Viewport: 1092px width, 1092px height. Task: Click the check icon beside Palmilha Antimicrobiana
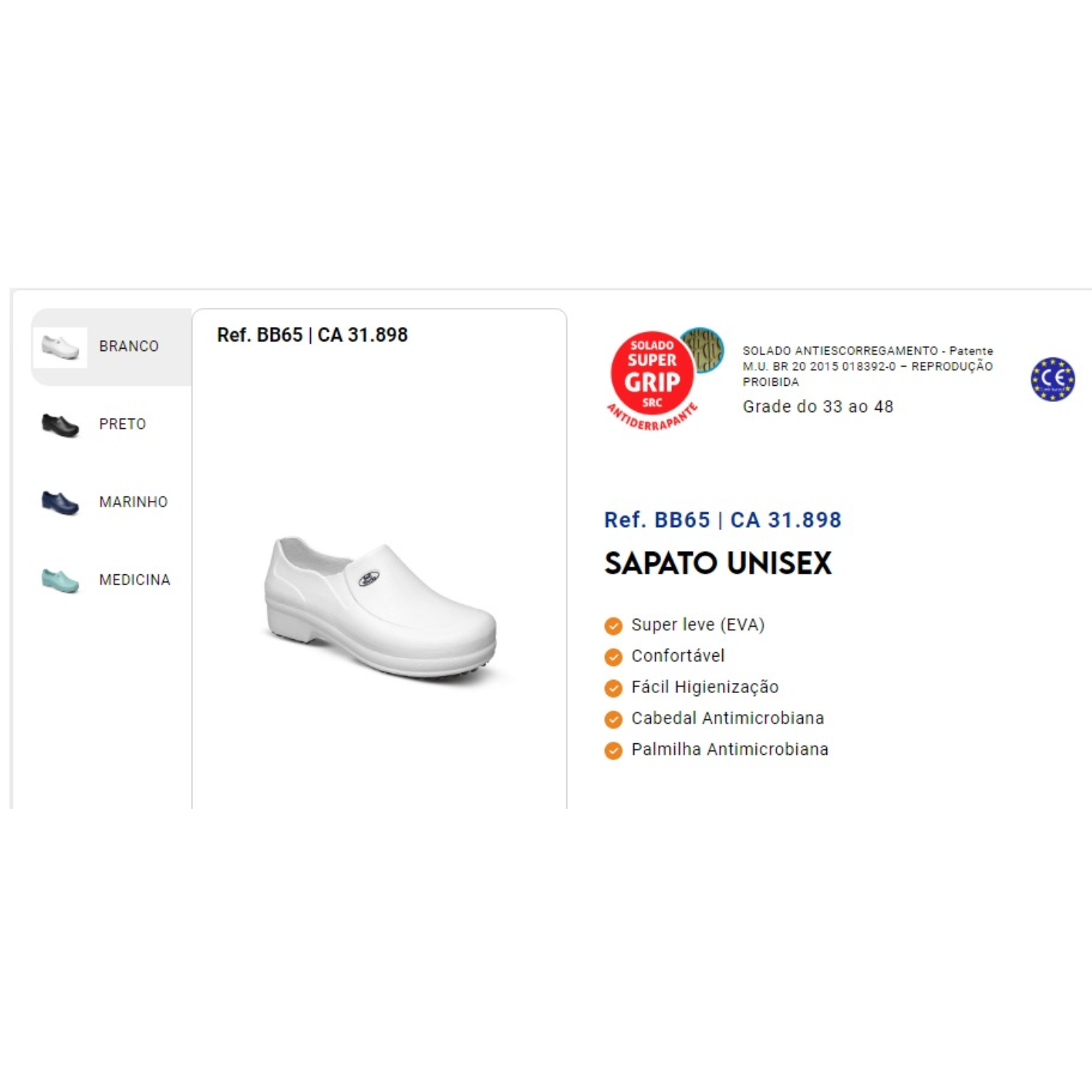point(614,751)
